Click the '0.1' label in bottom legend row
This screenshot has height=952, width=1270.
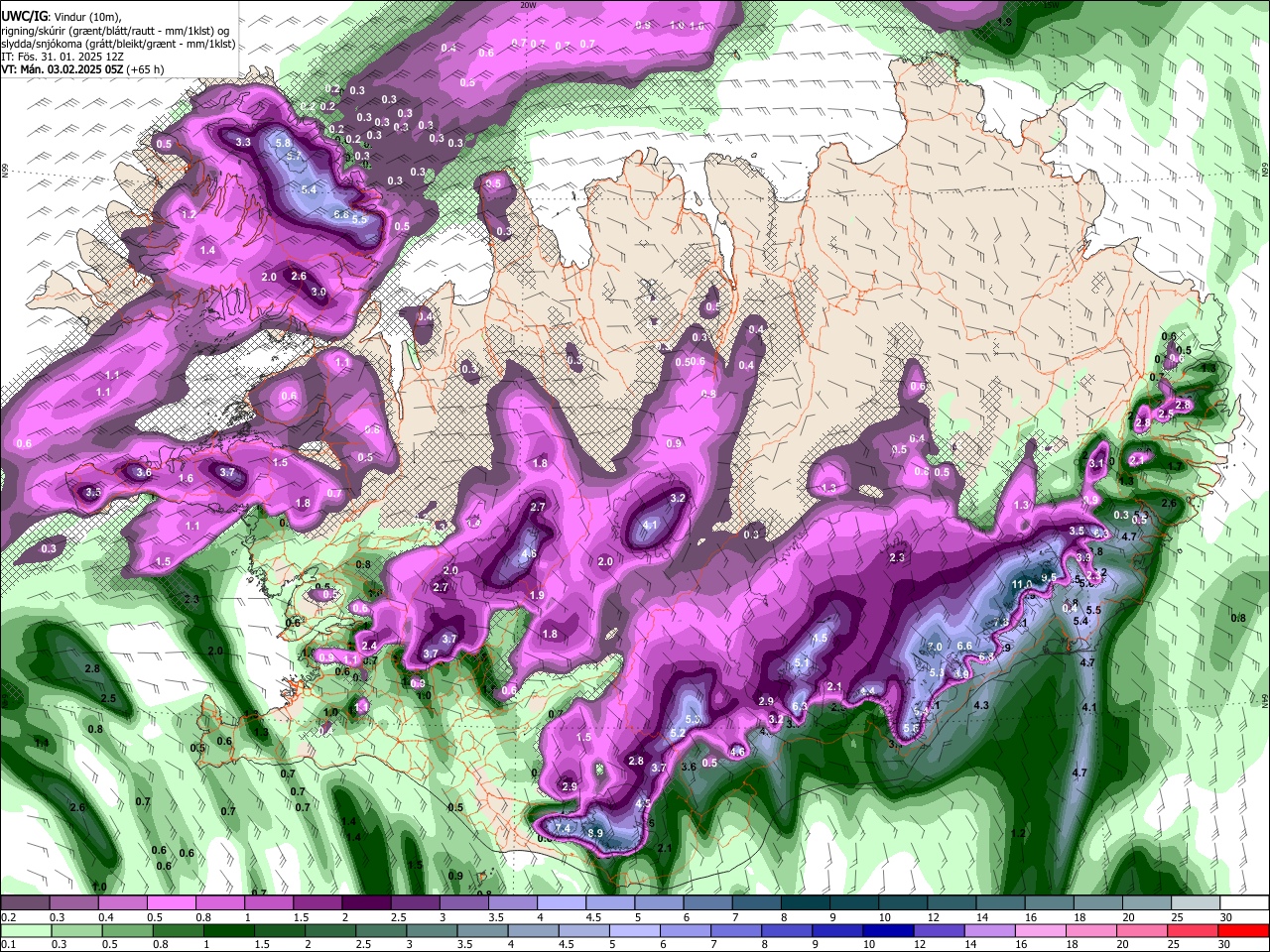tap(9, 945)
